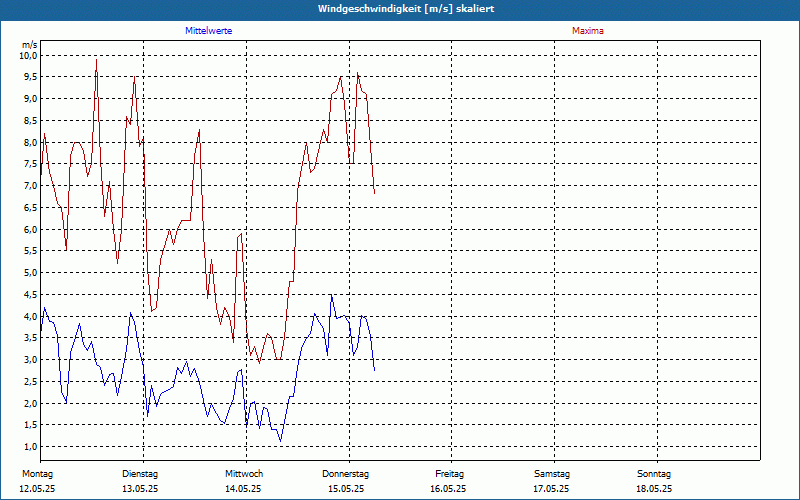Click the '4,0' y-axis value

[x=31, y=316]
